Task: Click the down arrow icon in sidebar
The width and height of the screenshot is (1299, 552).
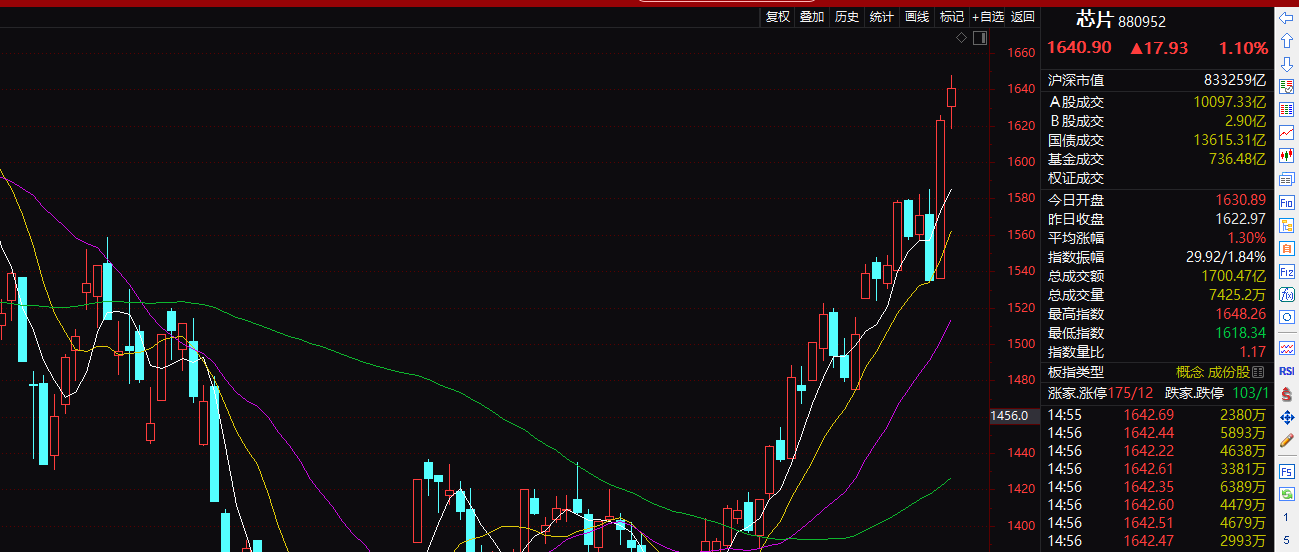Action: pyautogui.click(x=1287, y=64)
